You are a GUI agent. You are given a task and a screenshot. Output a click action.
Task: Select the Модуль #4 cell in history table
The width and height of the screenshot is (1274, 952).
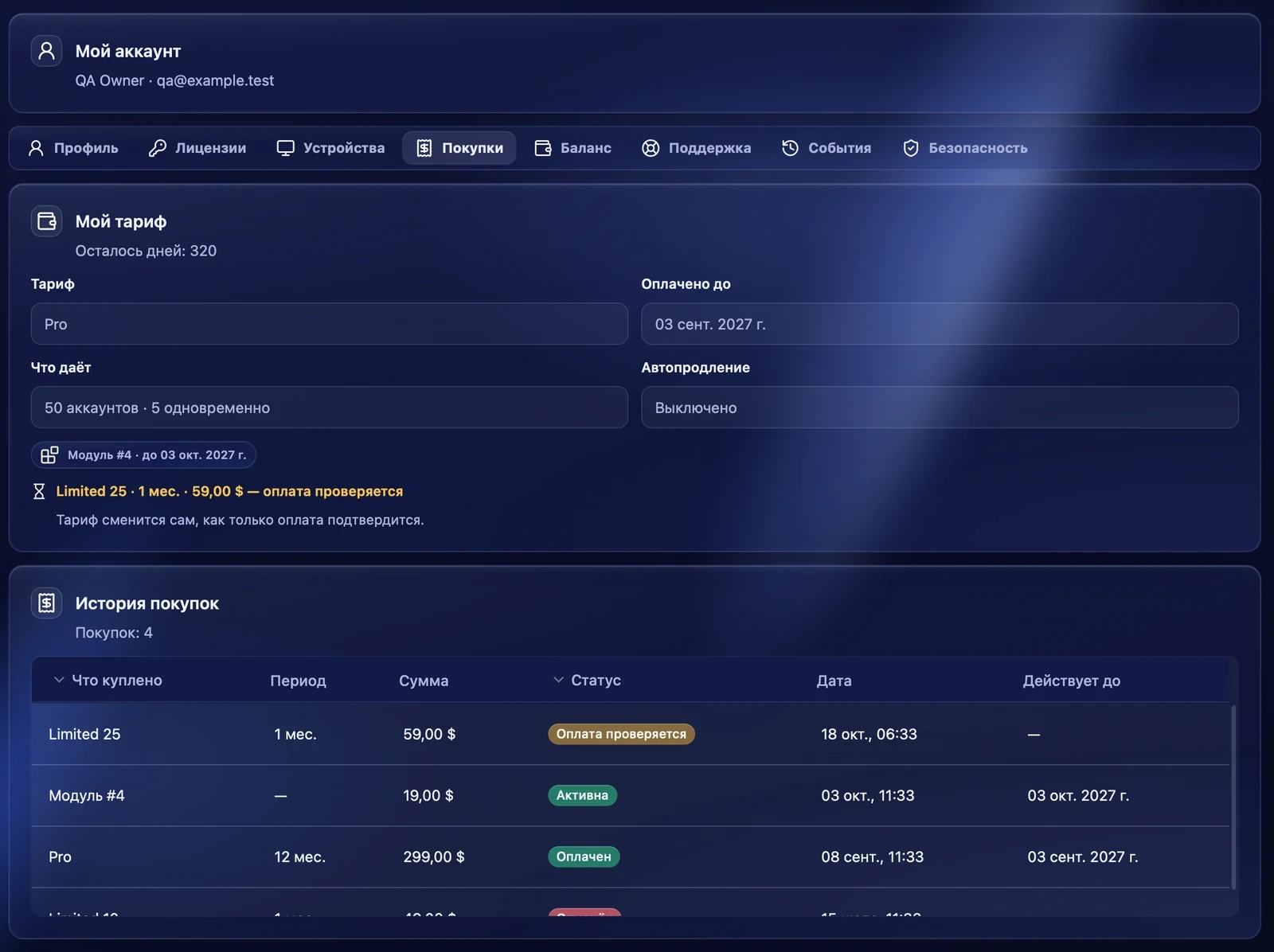tap(87, 795)
